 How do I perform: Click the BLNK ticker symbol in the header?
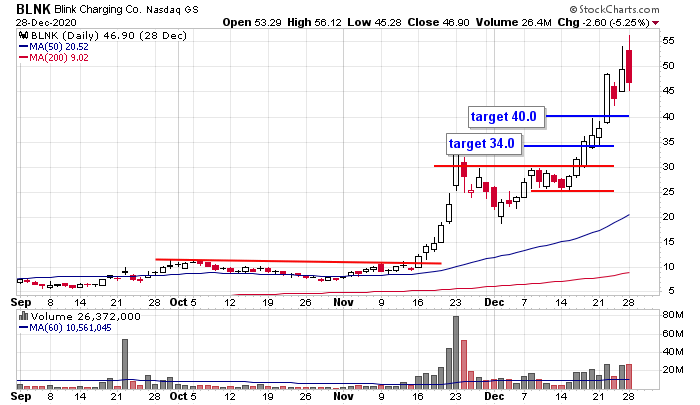(33, 9)
